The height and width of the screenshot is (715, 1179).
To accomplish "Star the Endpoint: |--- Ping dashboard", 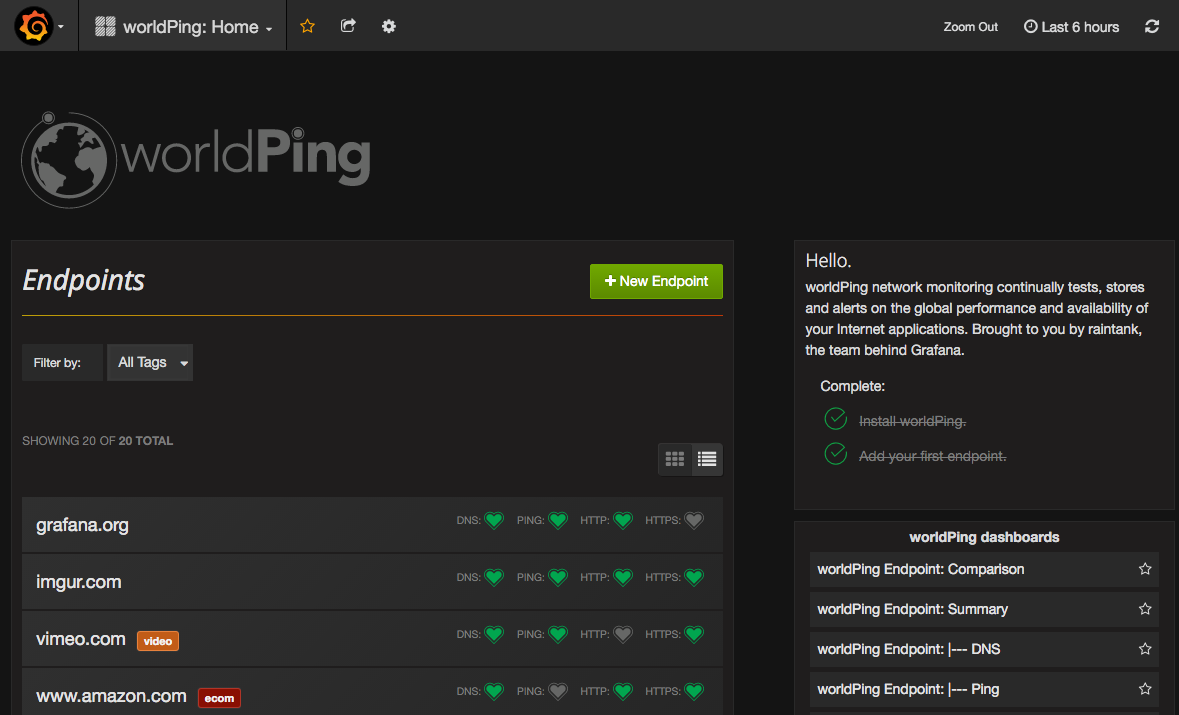I will click(x=1144, y=689).
